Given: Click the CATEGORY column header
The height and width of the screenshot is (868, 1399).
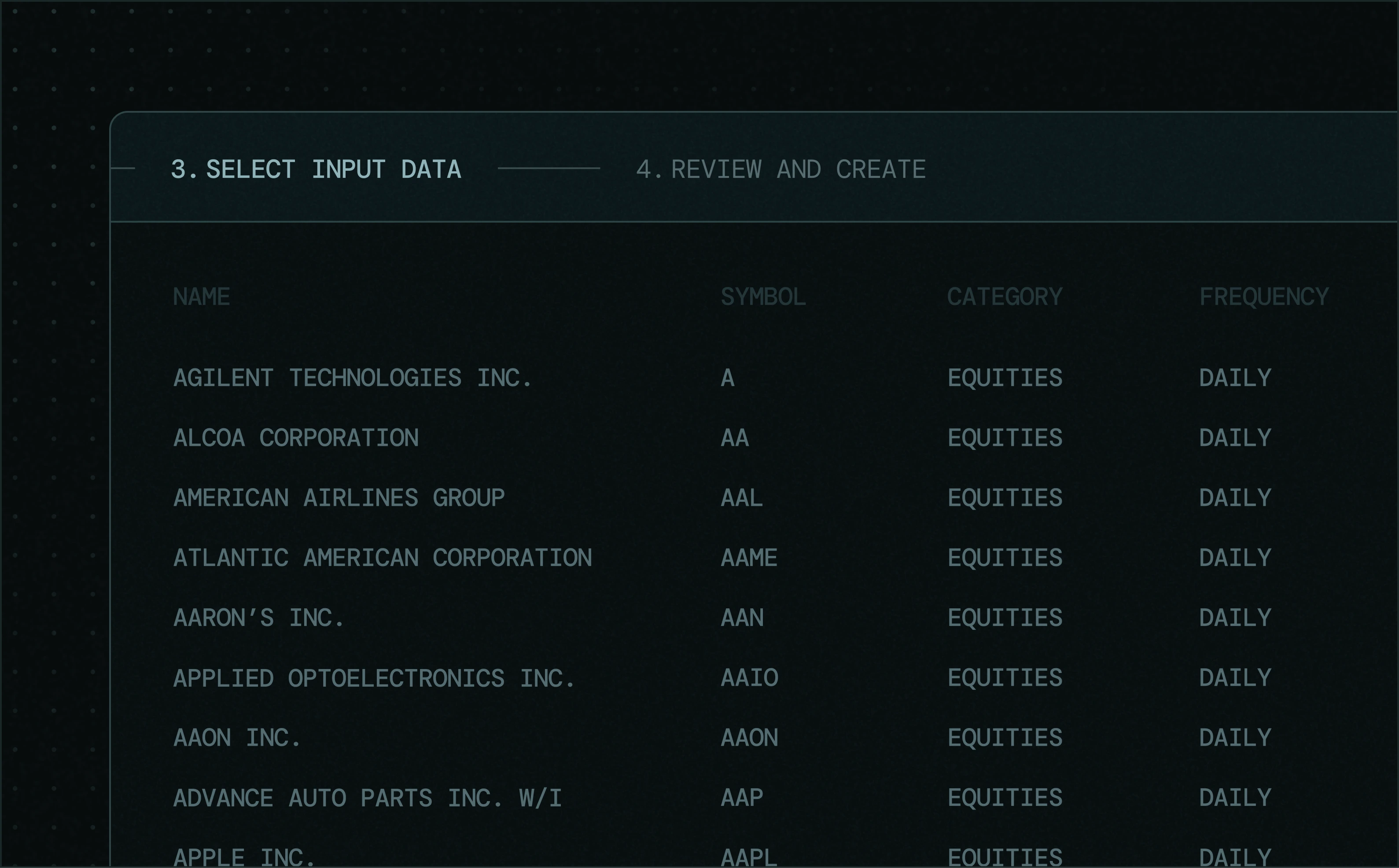Looking at the screenshot, I should [x=1005, y=297].
